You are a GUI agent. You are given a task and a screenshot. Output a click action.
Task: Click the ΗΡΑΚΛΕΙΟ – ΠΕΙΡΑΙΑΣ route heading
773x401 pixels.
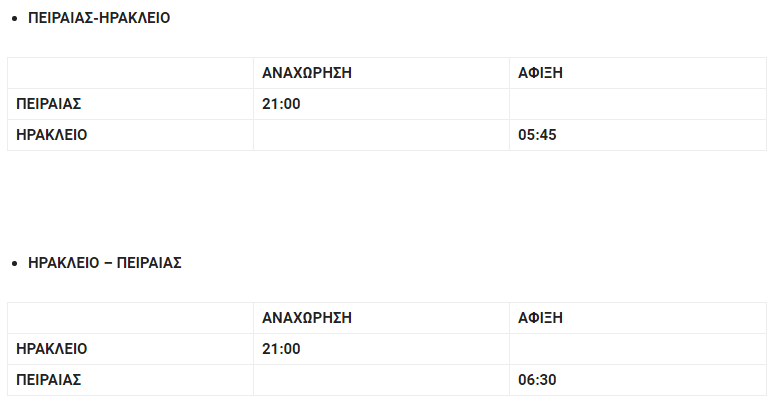click(x=105, y=263)
